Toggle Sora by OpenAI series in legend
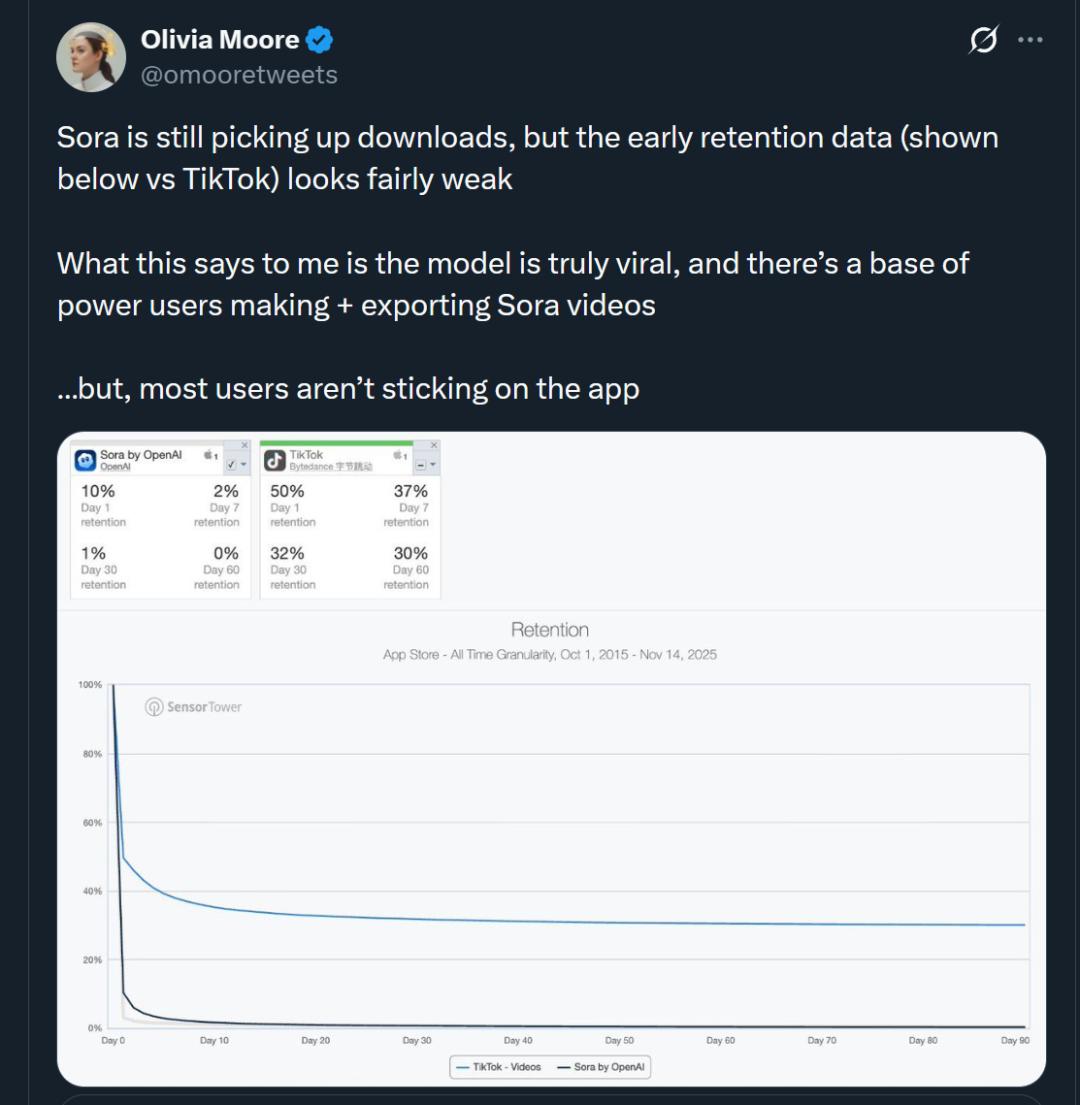This screenshot has width=1080, height=1105. tap(602, 1067)
